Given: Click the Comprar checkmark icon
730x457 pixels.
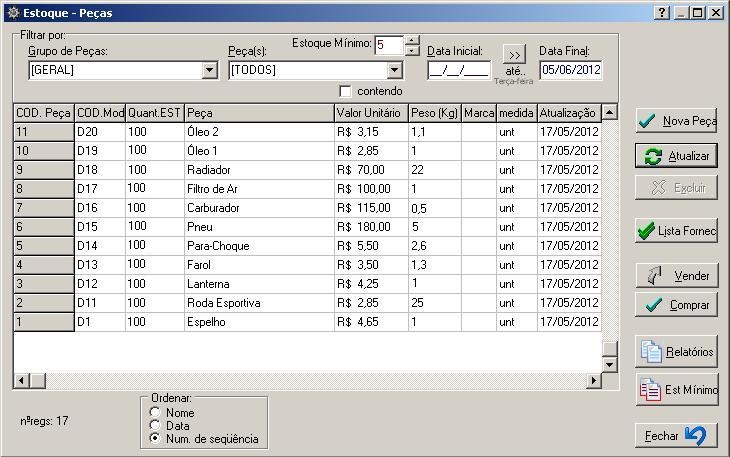Looking at the screenshot, I should [x=653, y=305].
